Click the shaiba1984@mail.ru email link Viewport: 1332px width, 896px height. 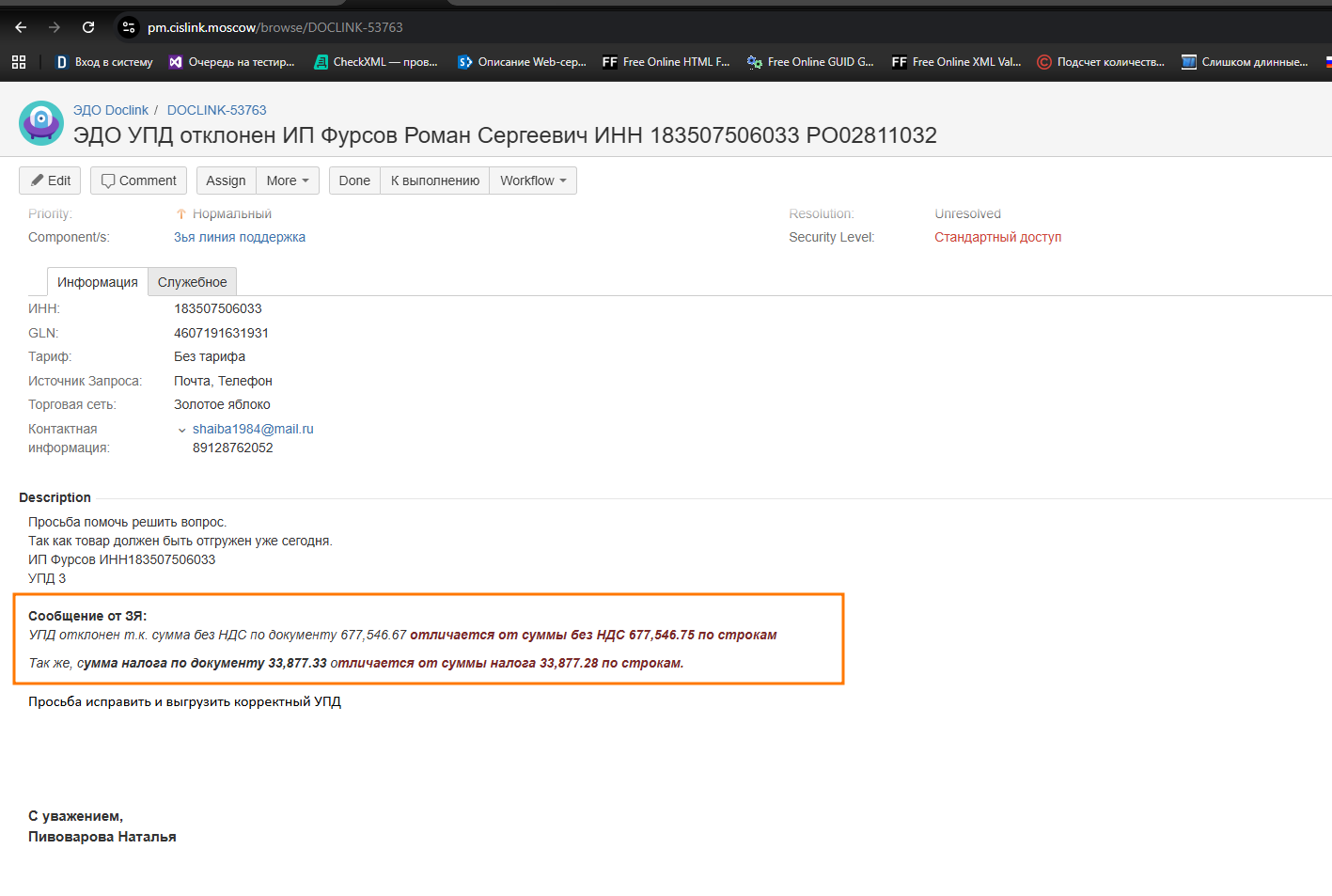click(x=253, y=429)
